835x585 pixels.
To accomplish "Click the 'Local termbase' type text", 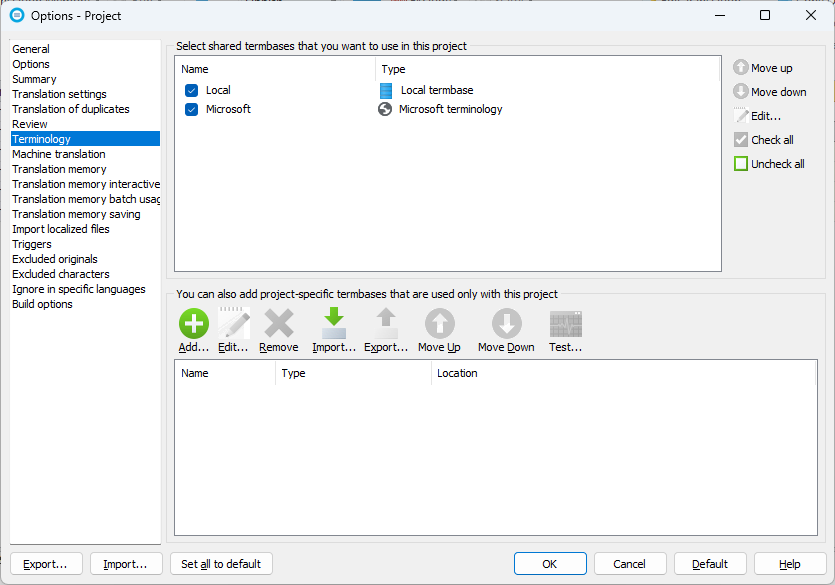I will (x=437, y=90).
